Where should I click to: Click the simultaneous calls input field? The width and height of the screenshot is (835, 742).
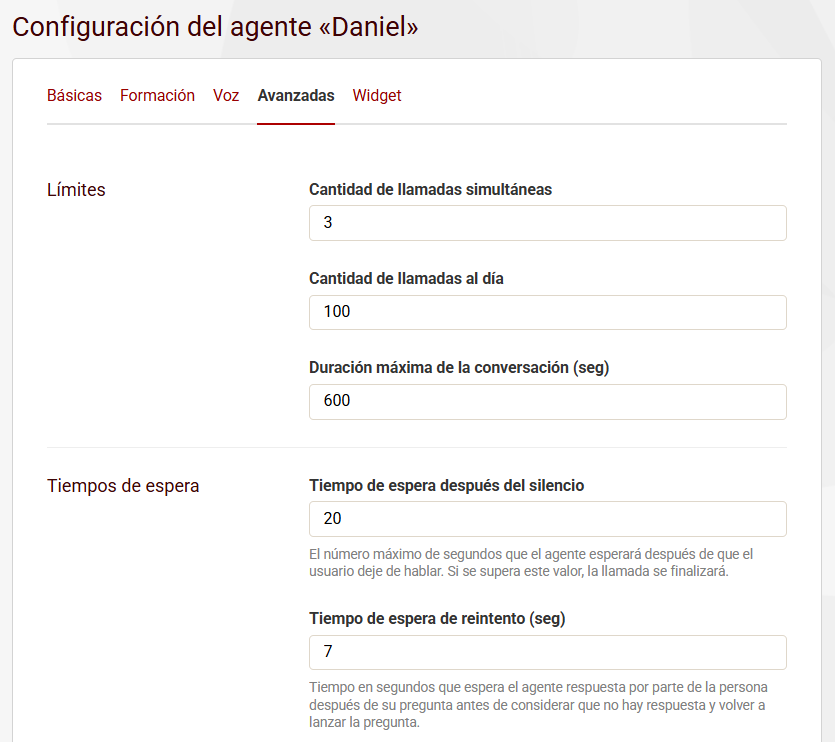[x=547, y=223]
